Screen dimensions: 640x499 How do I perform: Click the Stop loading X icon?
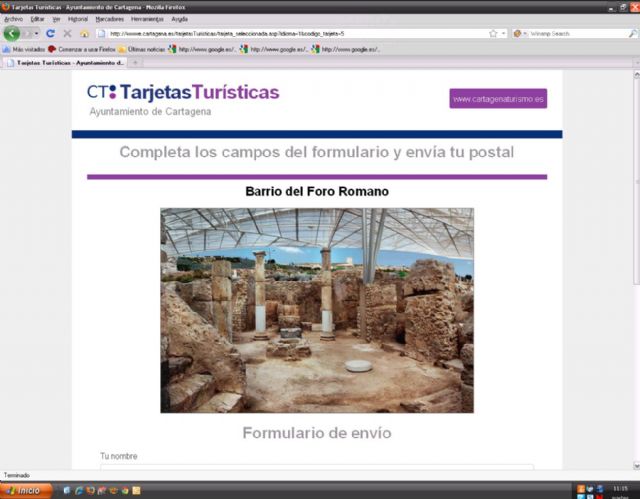pos(67,33)
